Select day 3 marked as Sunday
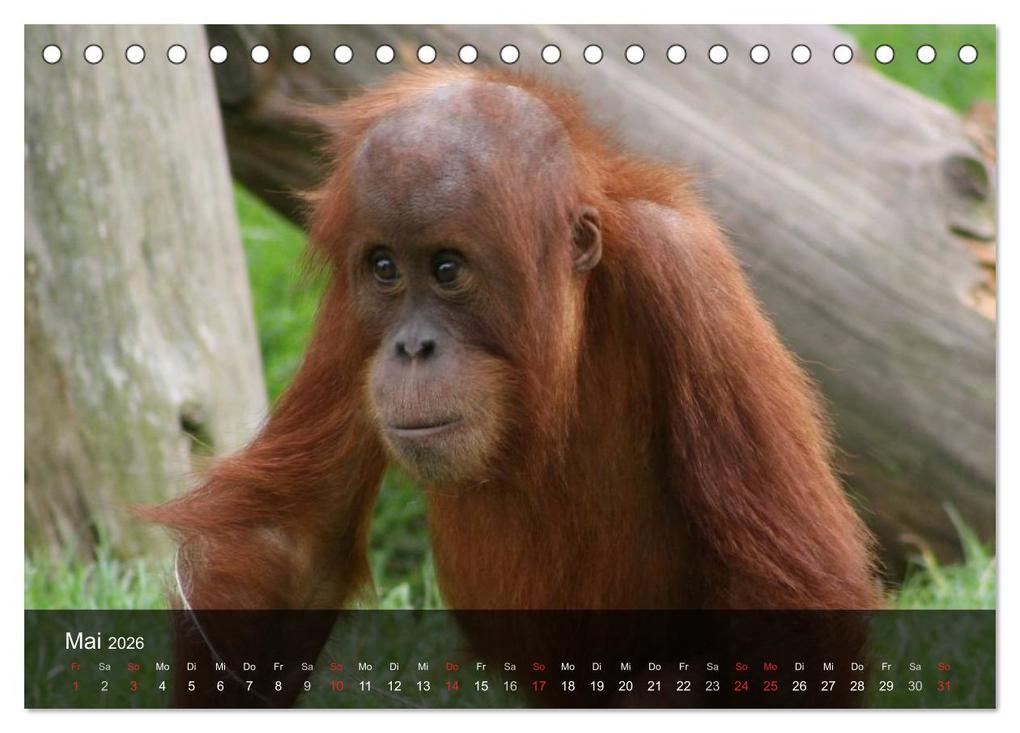The width and height of the screenshot is (1020, 733). point(133,686)
